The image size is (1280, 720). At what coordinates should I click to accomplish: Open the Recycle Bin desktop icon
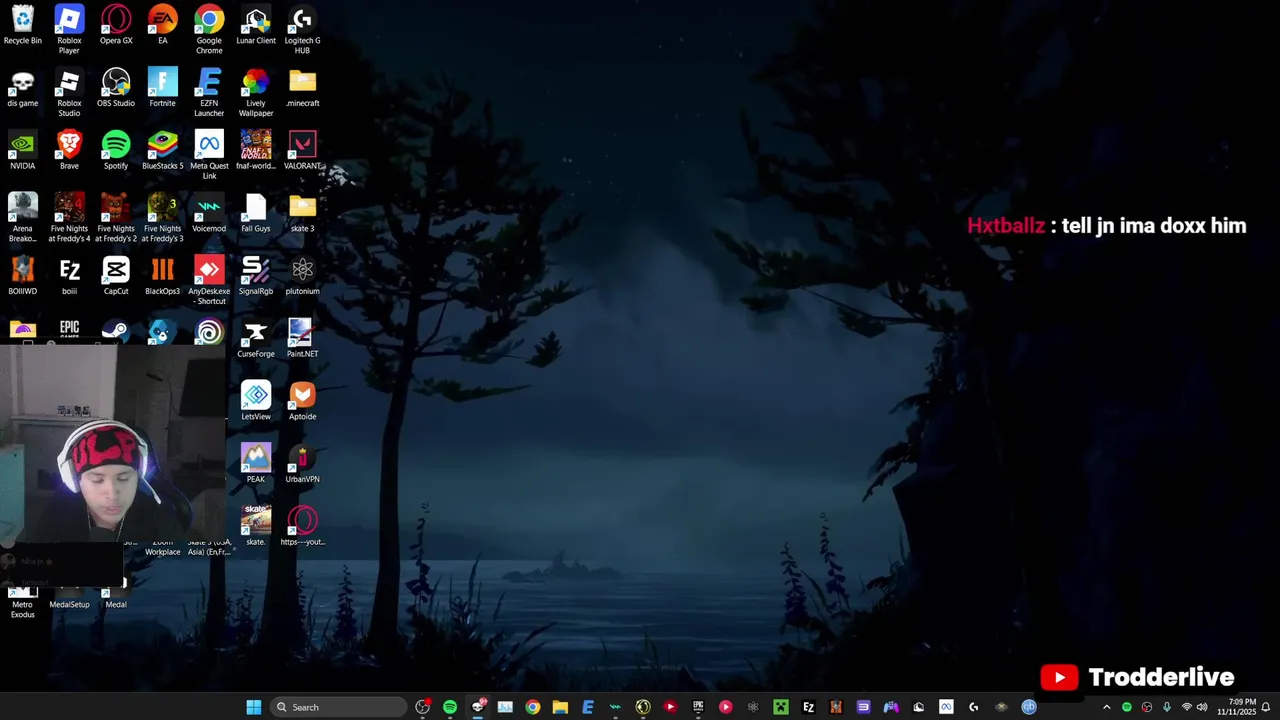(x=22, y=26)
